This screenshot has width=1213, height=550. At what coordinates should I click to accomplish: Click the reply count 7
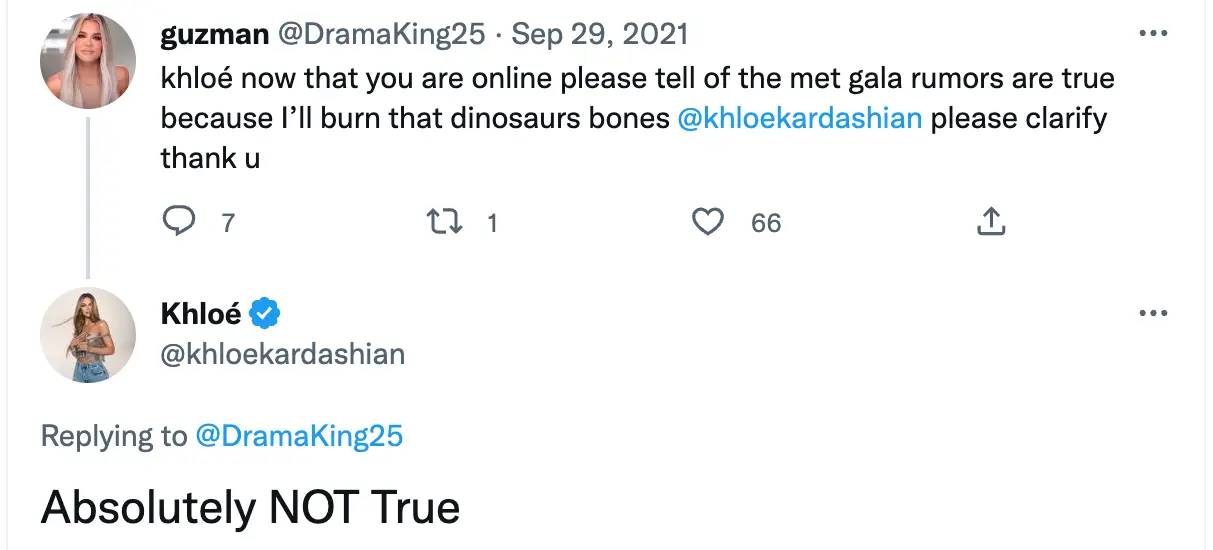pyautogui.click(x=228, y=223)
